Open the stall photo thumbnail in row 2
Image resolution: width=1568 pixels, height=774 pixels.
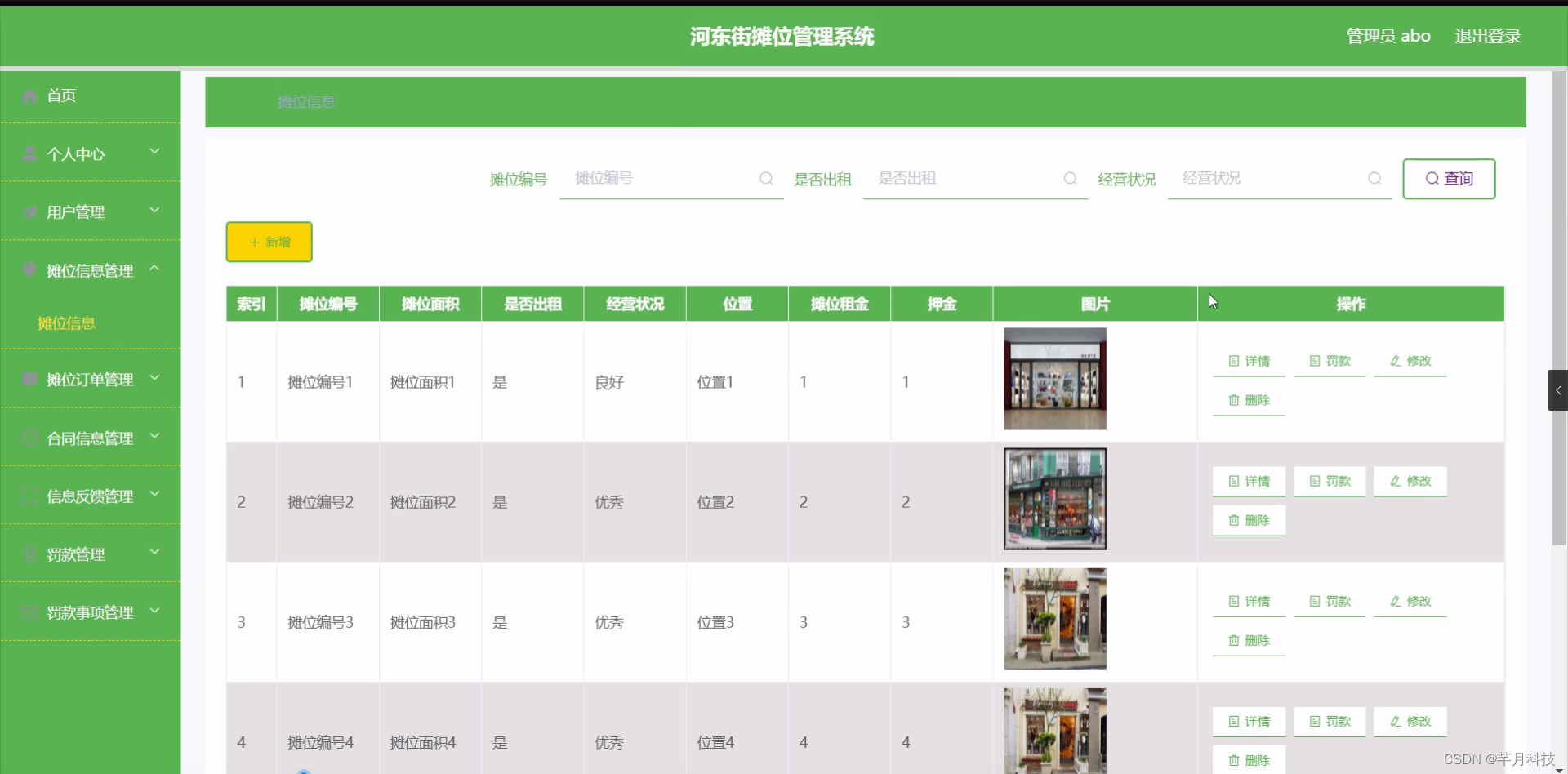click(1054, 498)
